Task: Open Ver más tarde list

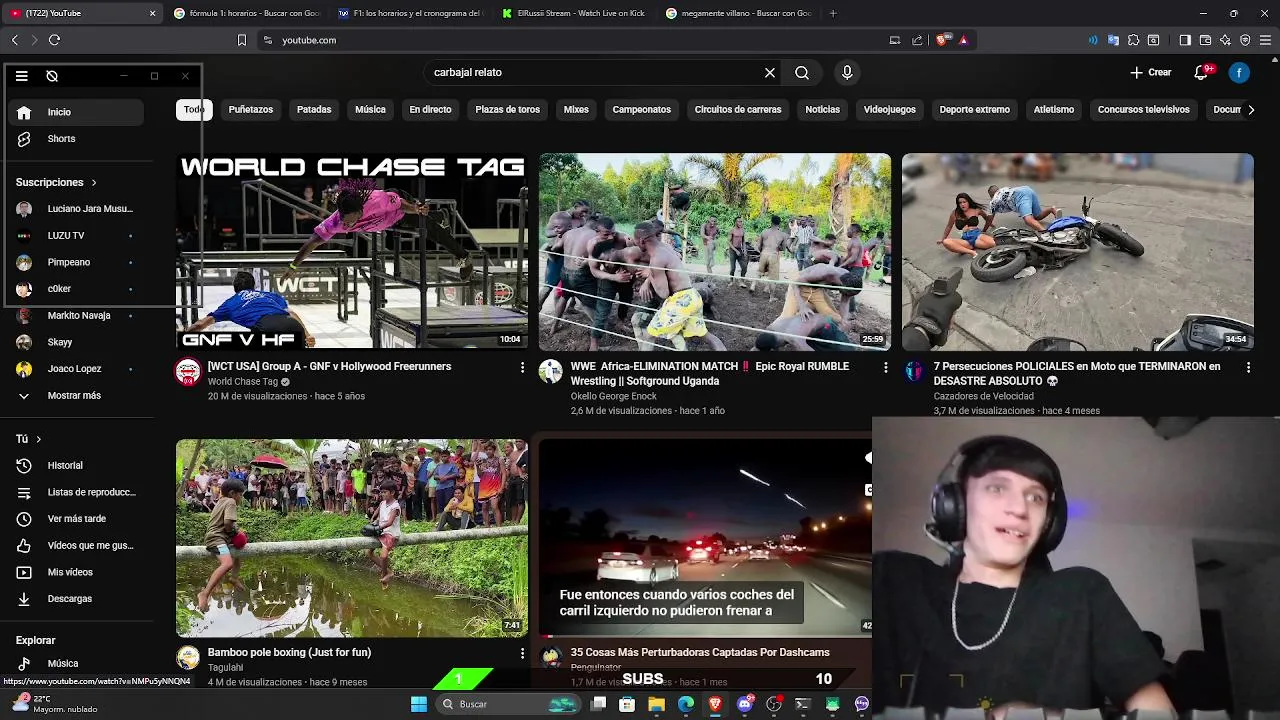Action: click(x=76, y=519)
